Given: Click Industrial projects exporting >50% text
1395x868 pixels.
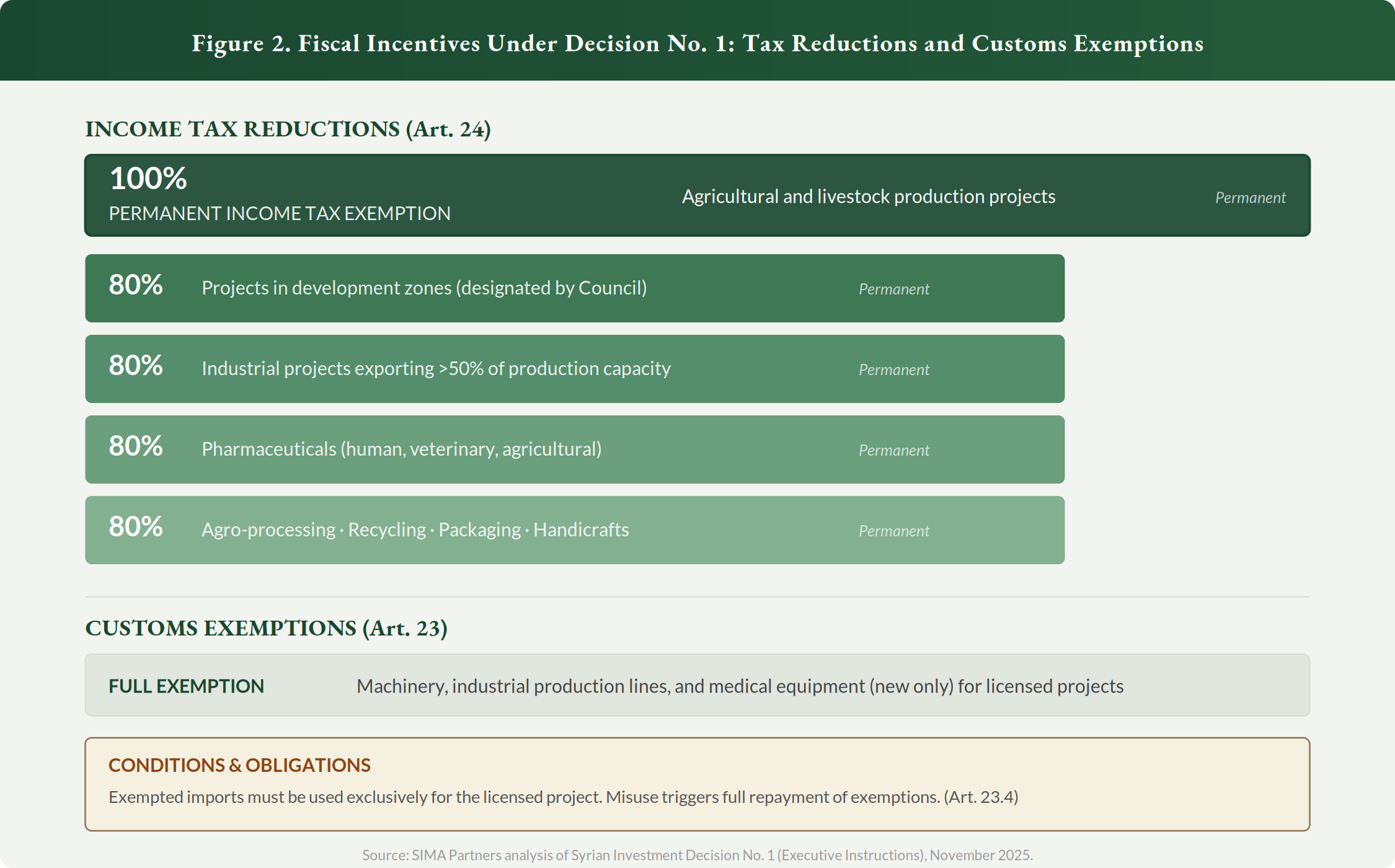Looking at the screenshot, I should [x=436, y=369].
